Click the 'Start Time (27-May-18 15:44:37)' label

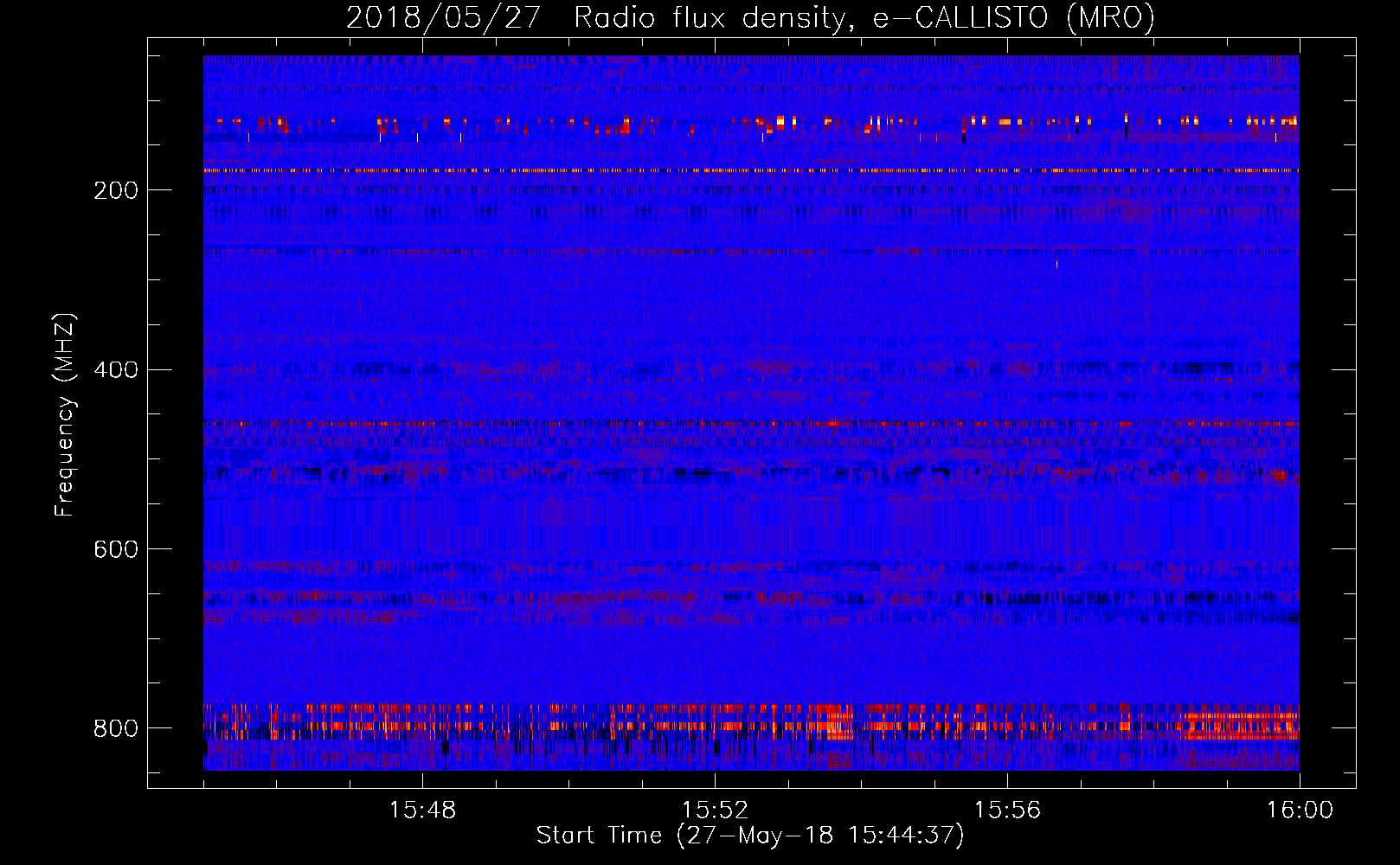(x=750, y=836)
